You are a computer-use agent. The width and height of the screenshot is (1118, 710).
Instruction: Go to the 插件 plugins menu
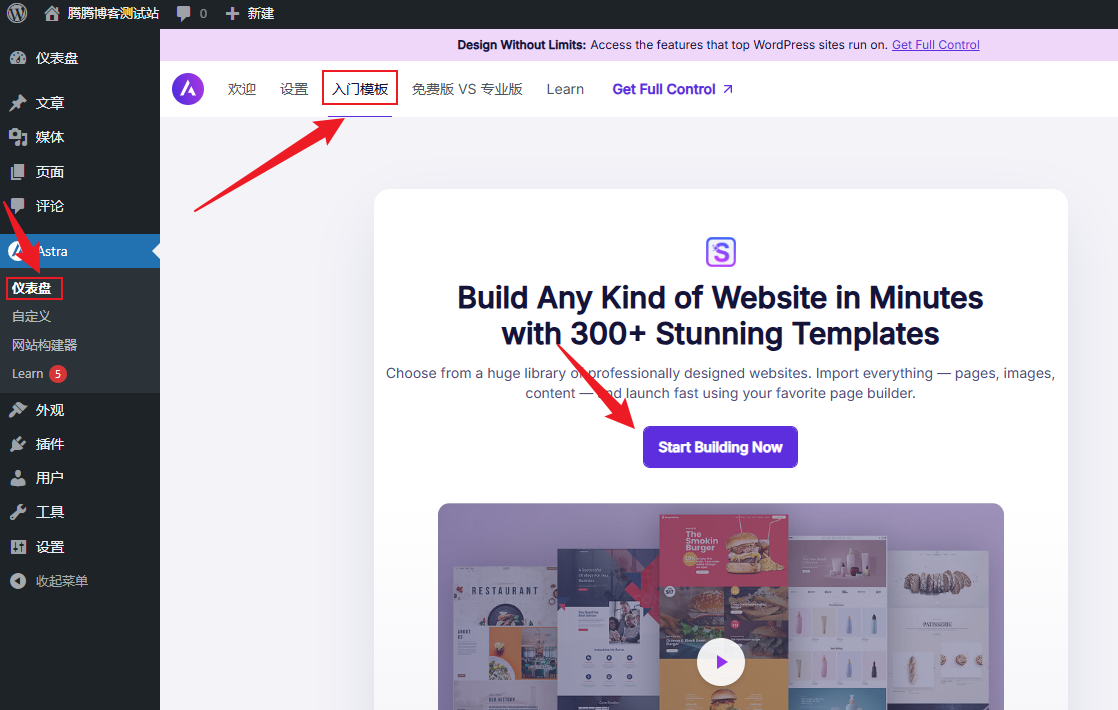tap(50, 444)
